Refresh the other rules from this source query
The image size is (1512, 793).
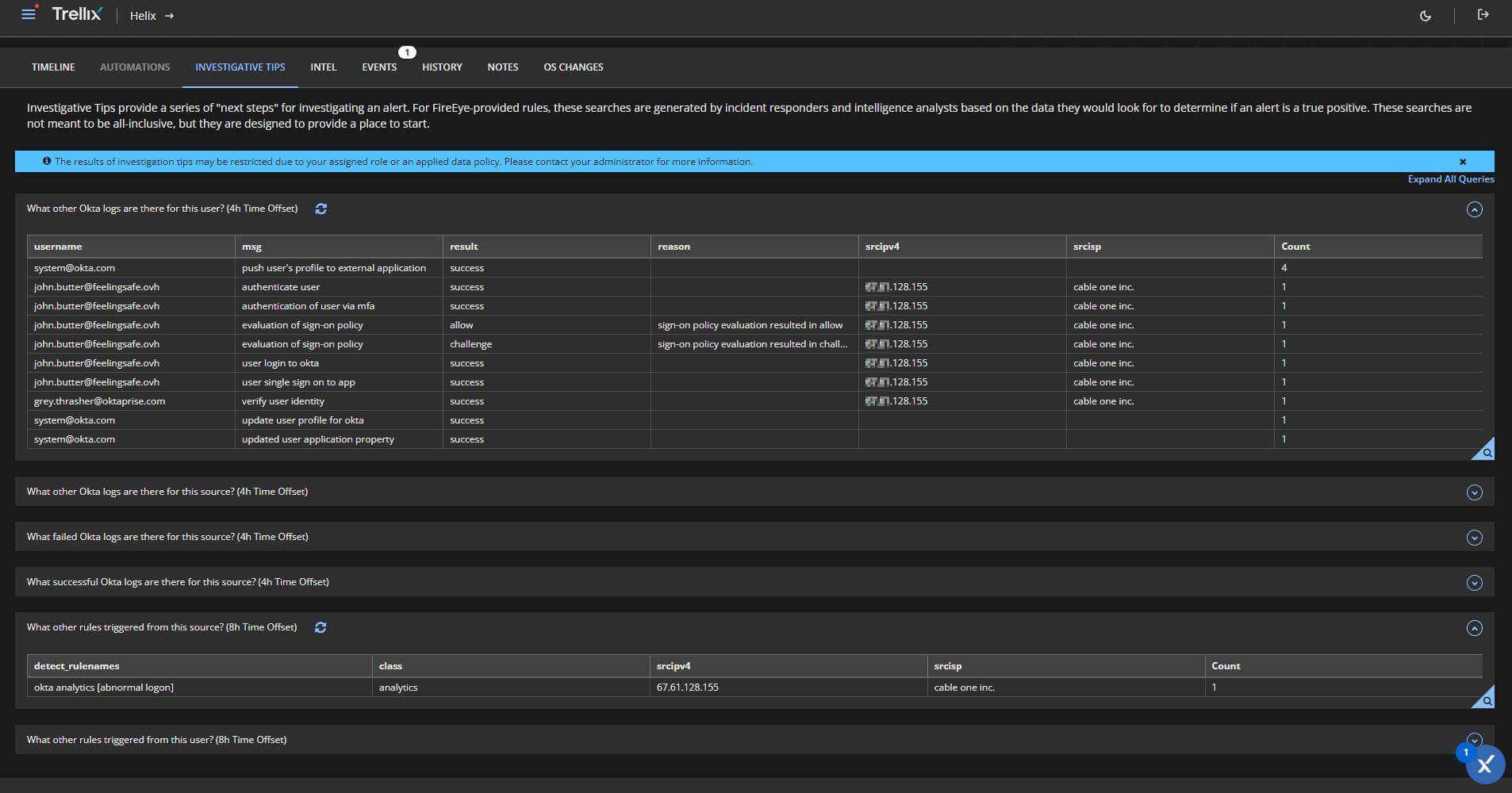coord(320,627)
